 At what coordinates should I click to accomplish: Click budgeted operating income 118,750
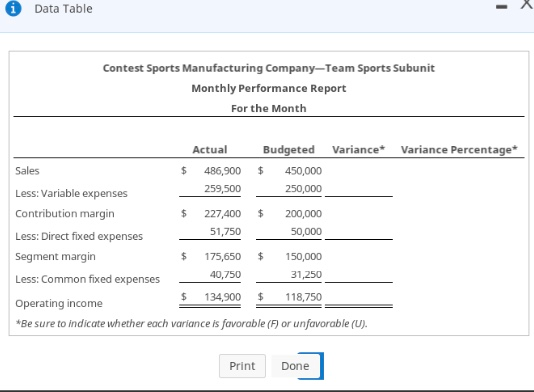click(x=303, y=297)
